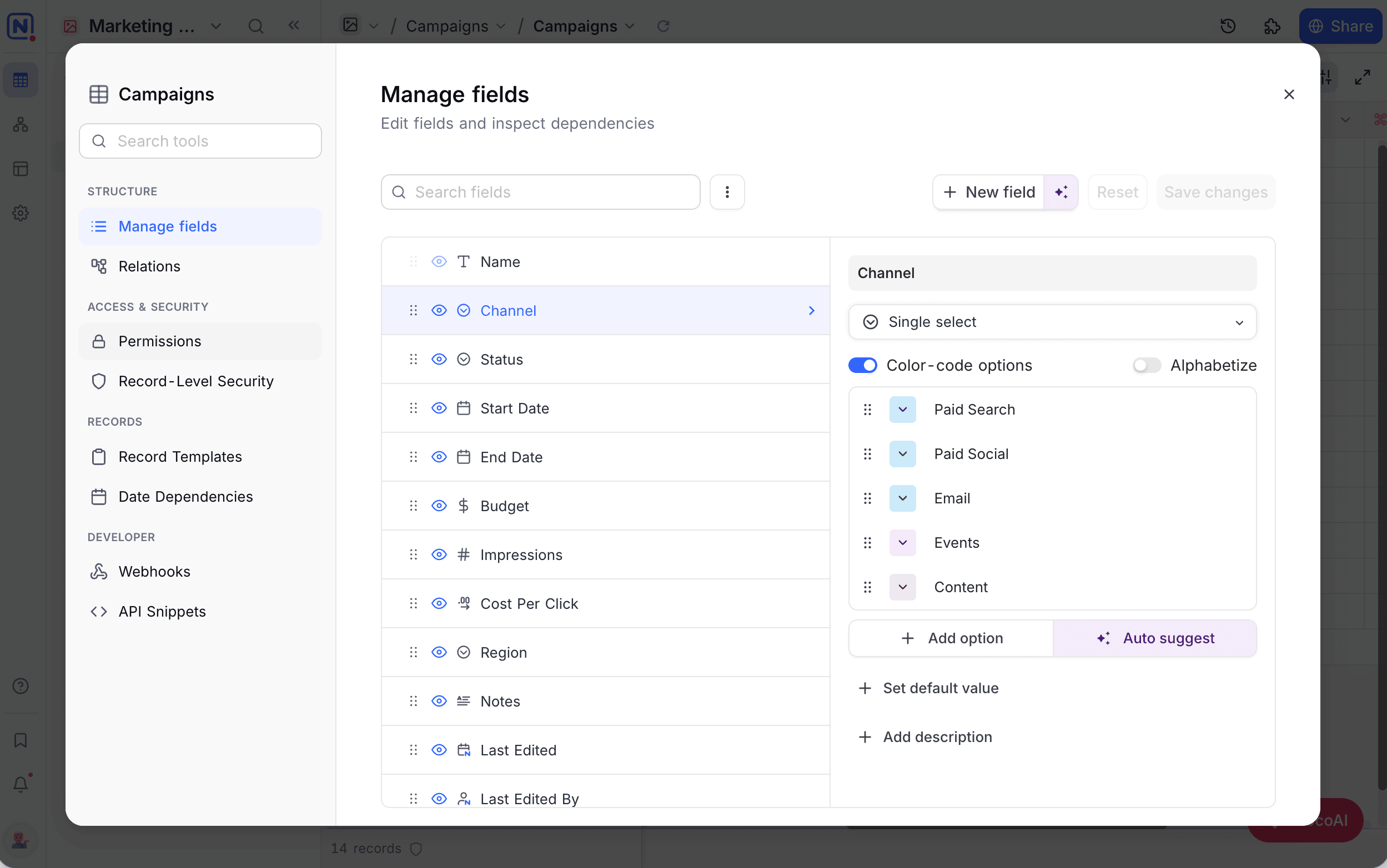This screenshot has width=1387, height=868.
Task: Open color picker for Events option
Action: (902, 543)
